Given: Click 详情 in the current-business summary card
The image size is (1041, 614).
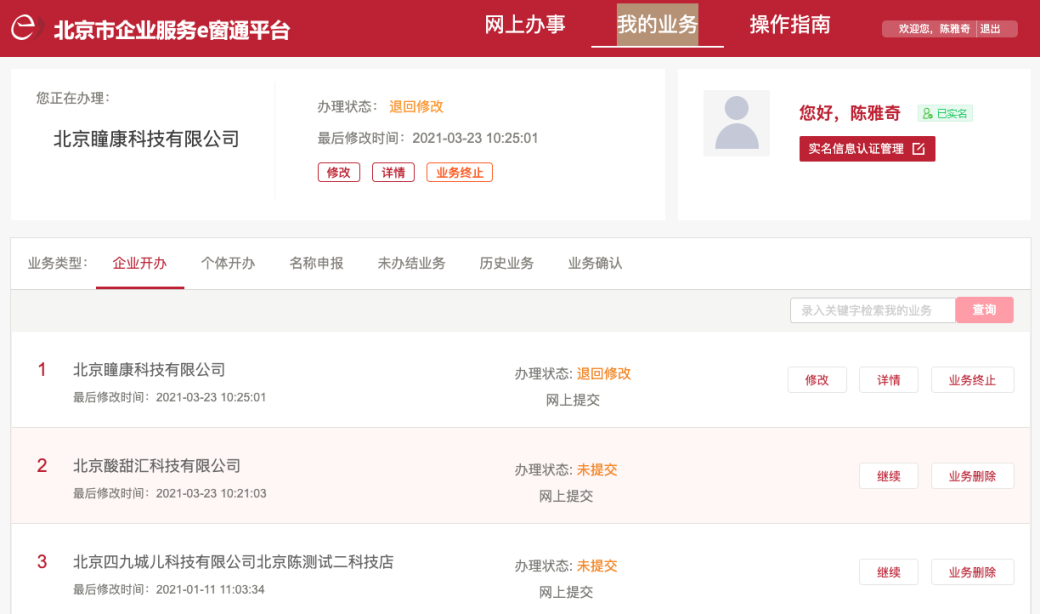Looking at the screenshot, I should (x=393, y=173).
